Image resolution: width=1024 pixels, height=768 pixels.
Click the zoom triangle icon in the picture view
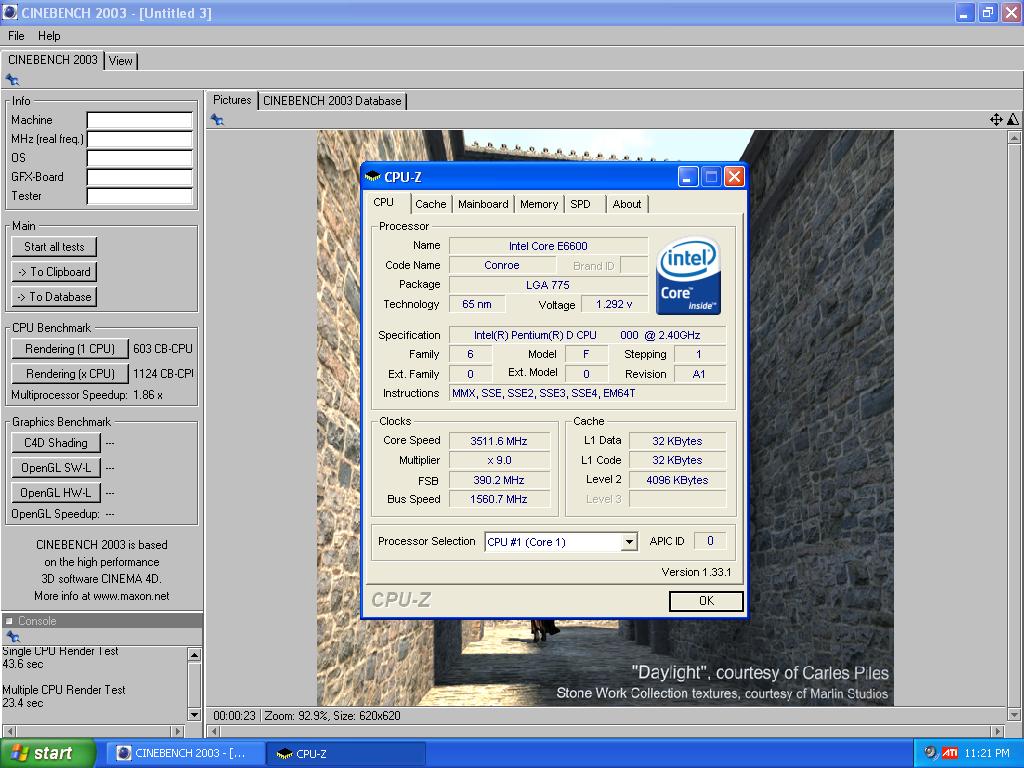(1012, 120)
